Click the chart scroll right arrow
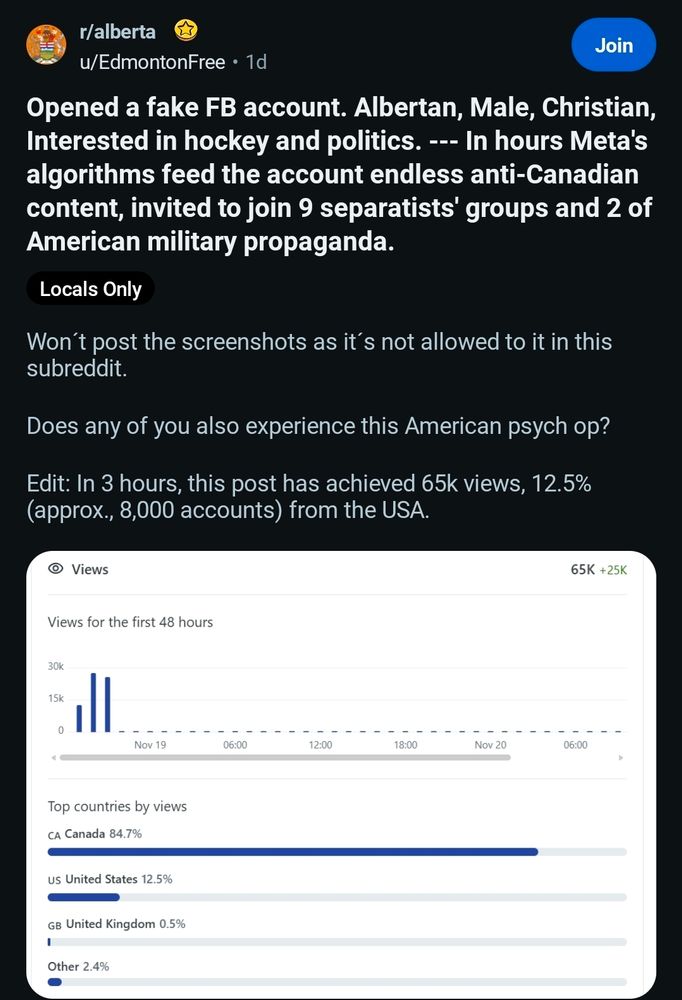 pyautogui.click(x=621, y=758)
